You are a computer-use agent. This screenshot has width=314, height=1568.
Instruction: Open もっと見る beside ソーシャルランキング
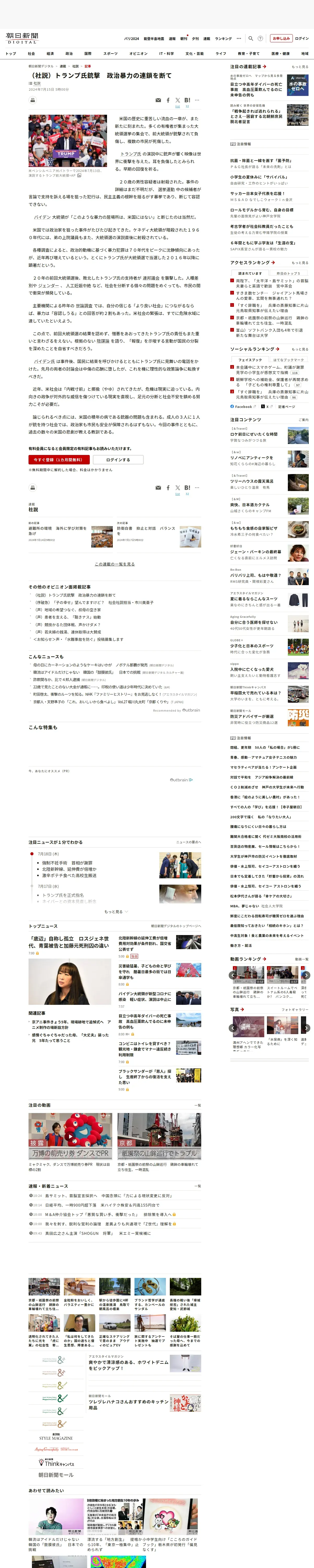click(300, 349)
